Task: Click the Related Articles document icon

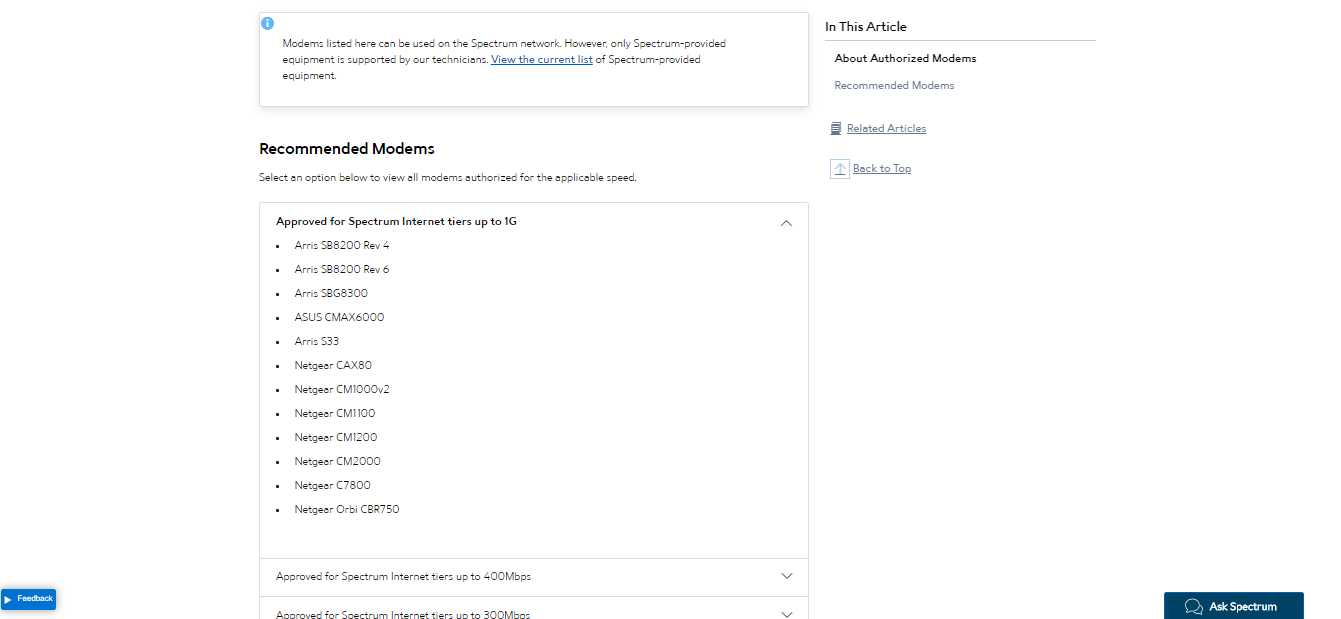Action: [x=836, y=128]
